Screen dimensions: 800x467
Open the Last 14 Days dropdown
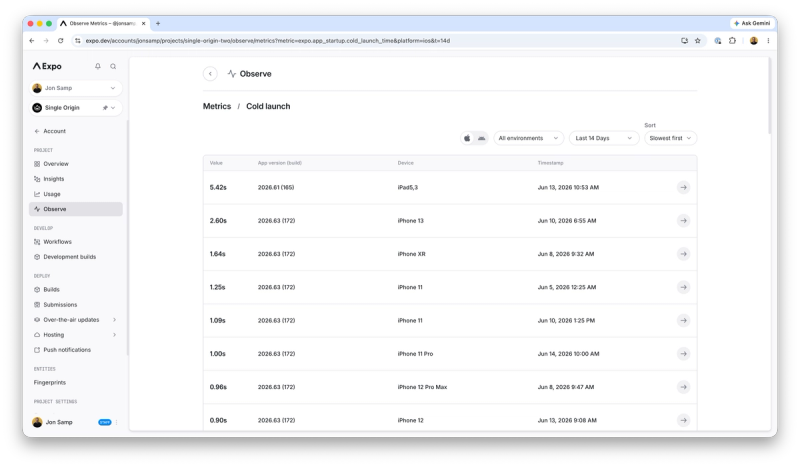(x=604, y=138)
